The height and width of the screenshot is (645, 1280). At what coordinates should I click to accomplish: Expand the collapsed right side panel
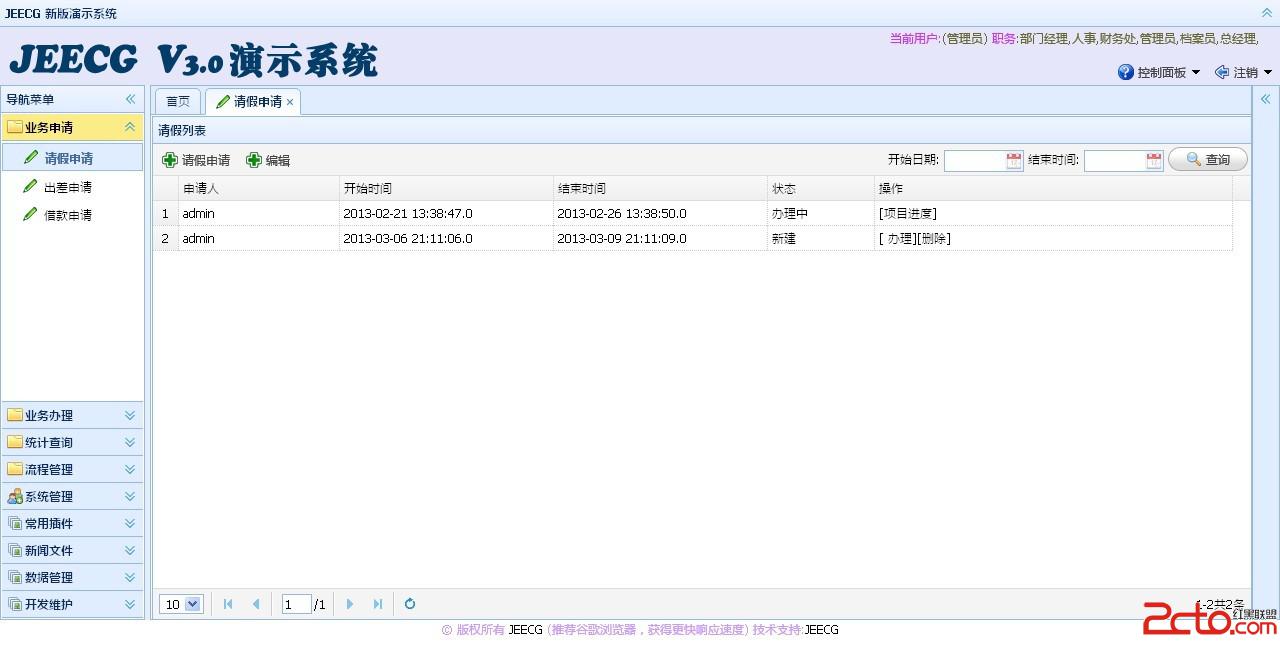pyautogui.click(x=1265, y=99)
